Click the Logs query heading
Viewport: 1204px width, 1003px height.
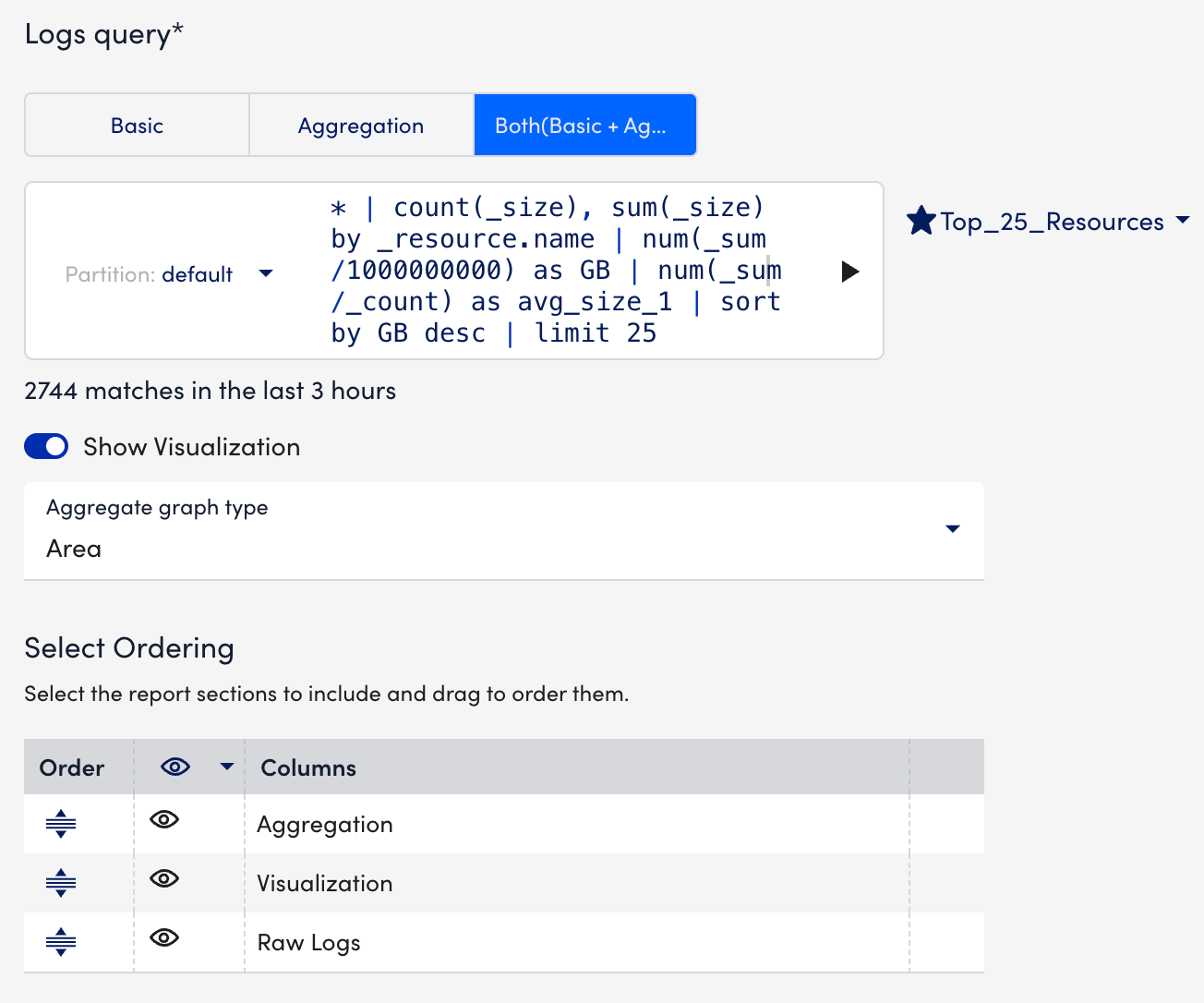[x=103, y=34]
